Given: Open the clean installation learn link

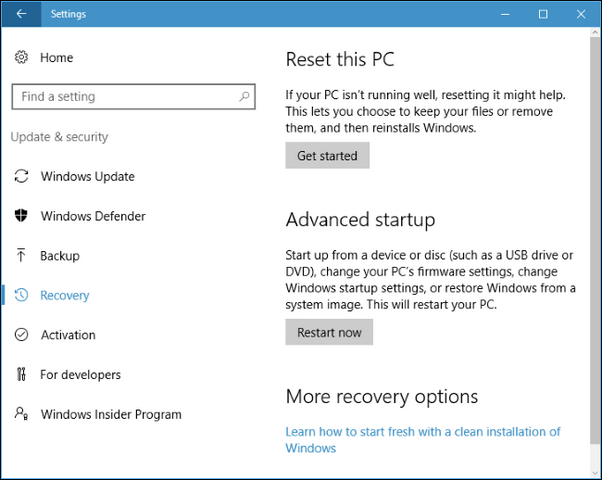Looking at the screenshot, I should click(x=423, y=439).
